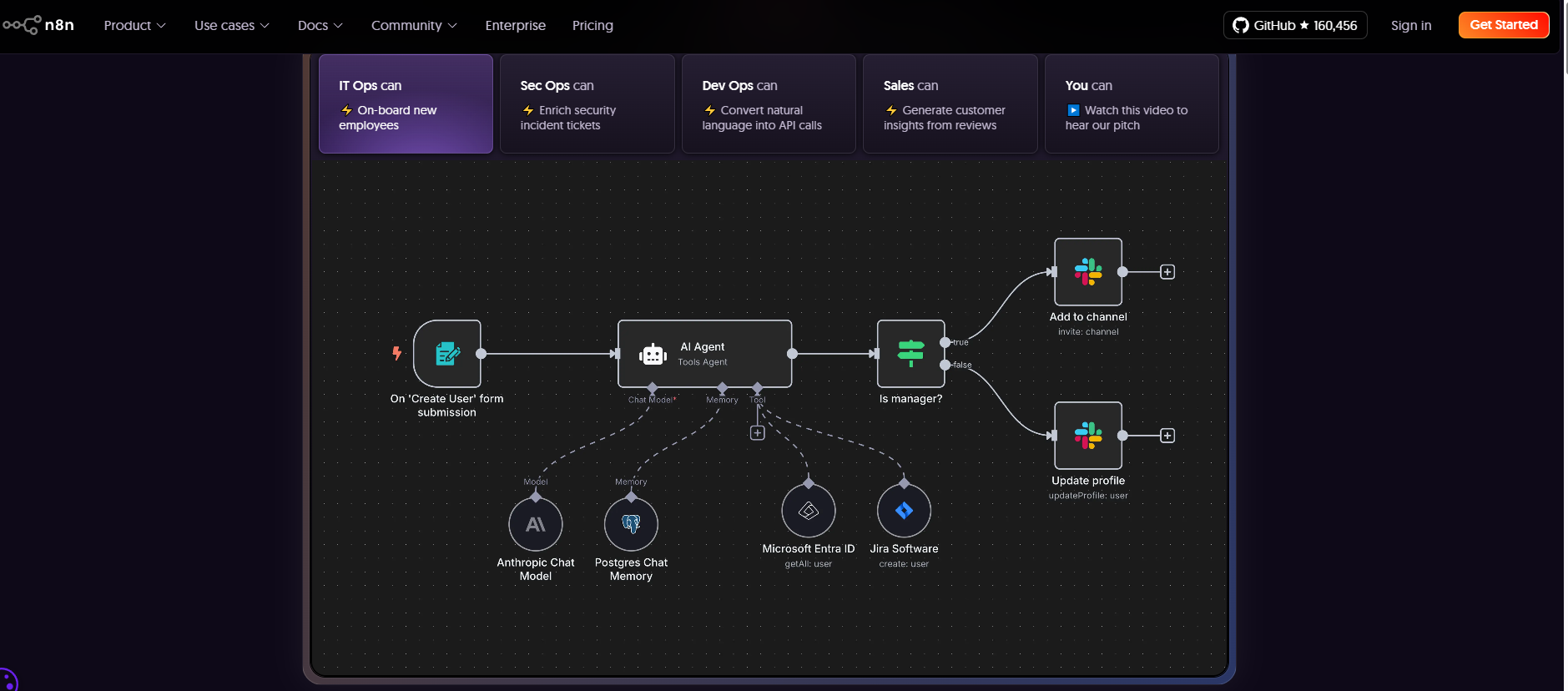The image size is (1568, 691).
Task: Open the Pricing page link
Action: click(592, 26)
